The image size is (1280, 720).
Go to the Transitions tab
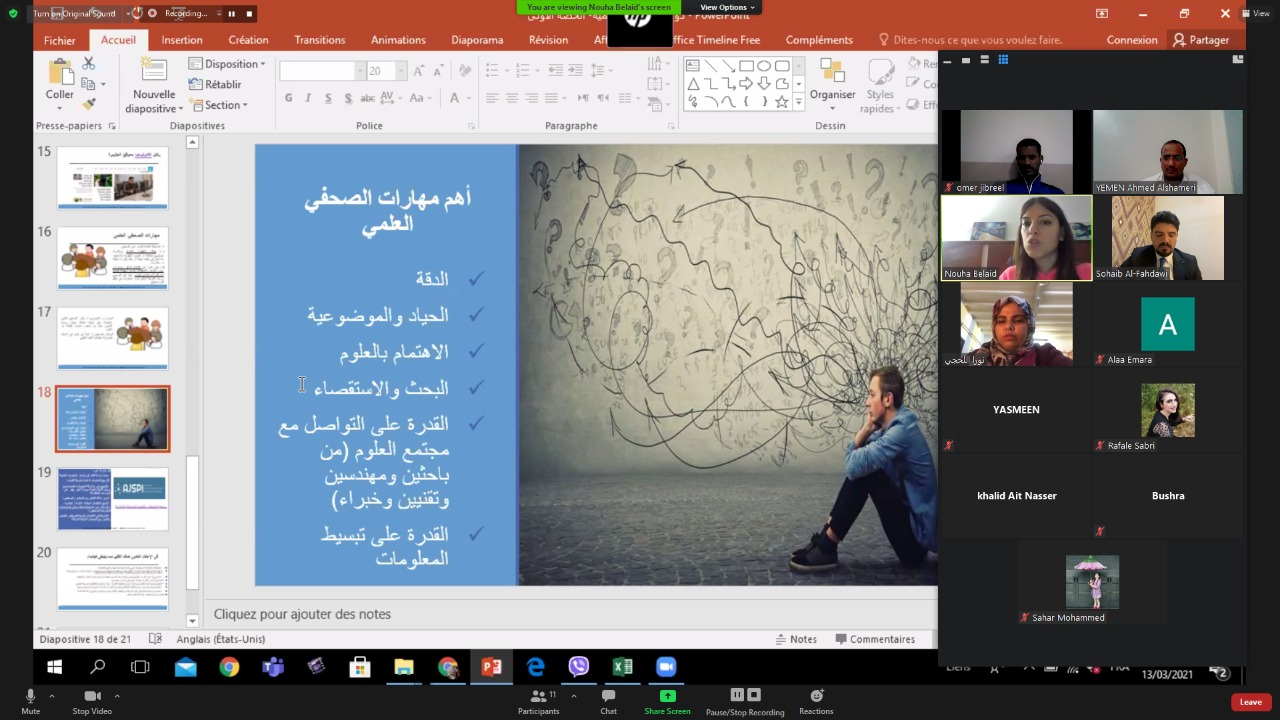(319, 40)
